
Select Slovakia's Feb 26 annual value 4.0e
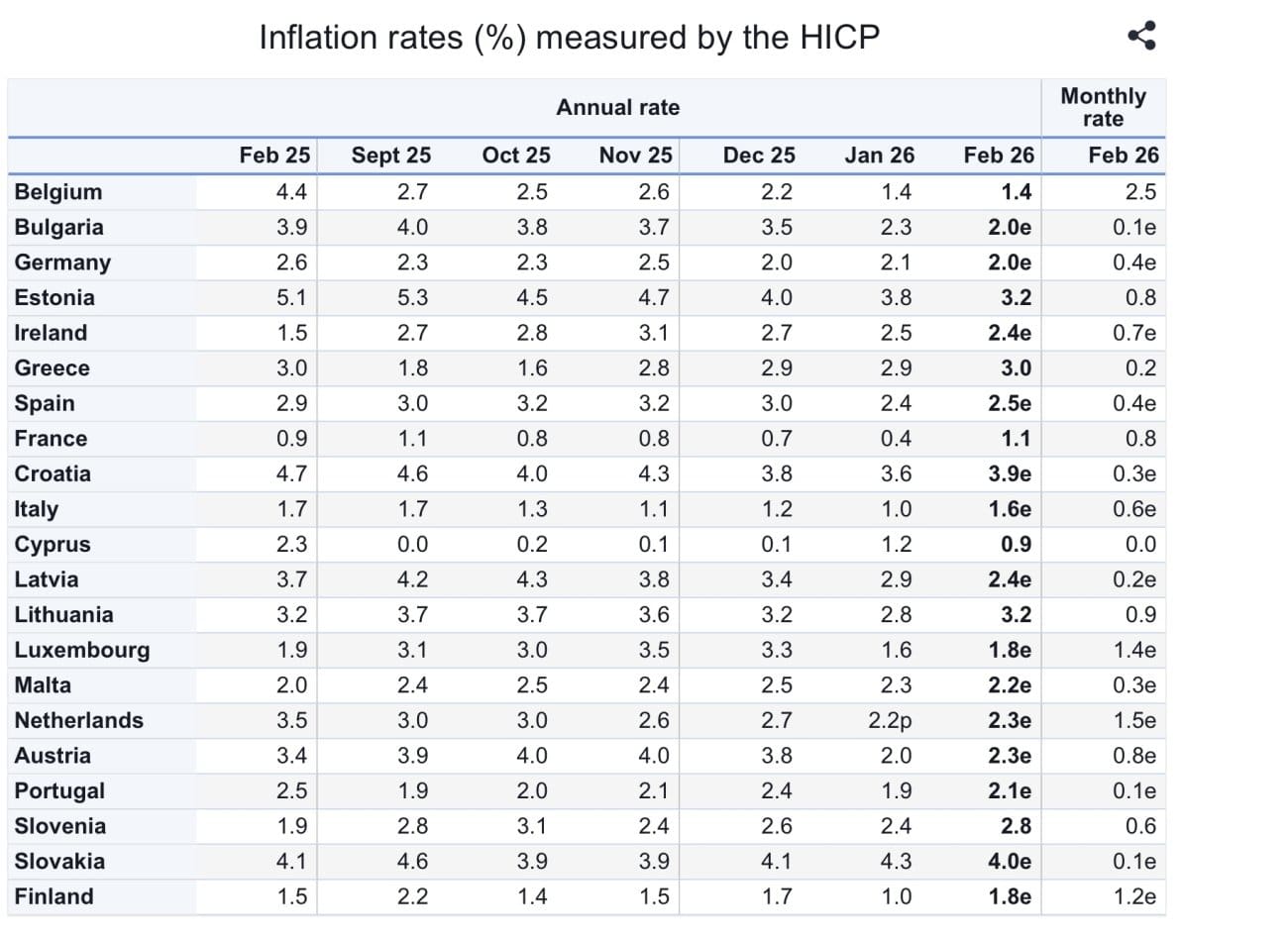1010,861
